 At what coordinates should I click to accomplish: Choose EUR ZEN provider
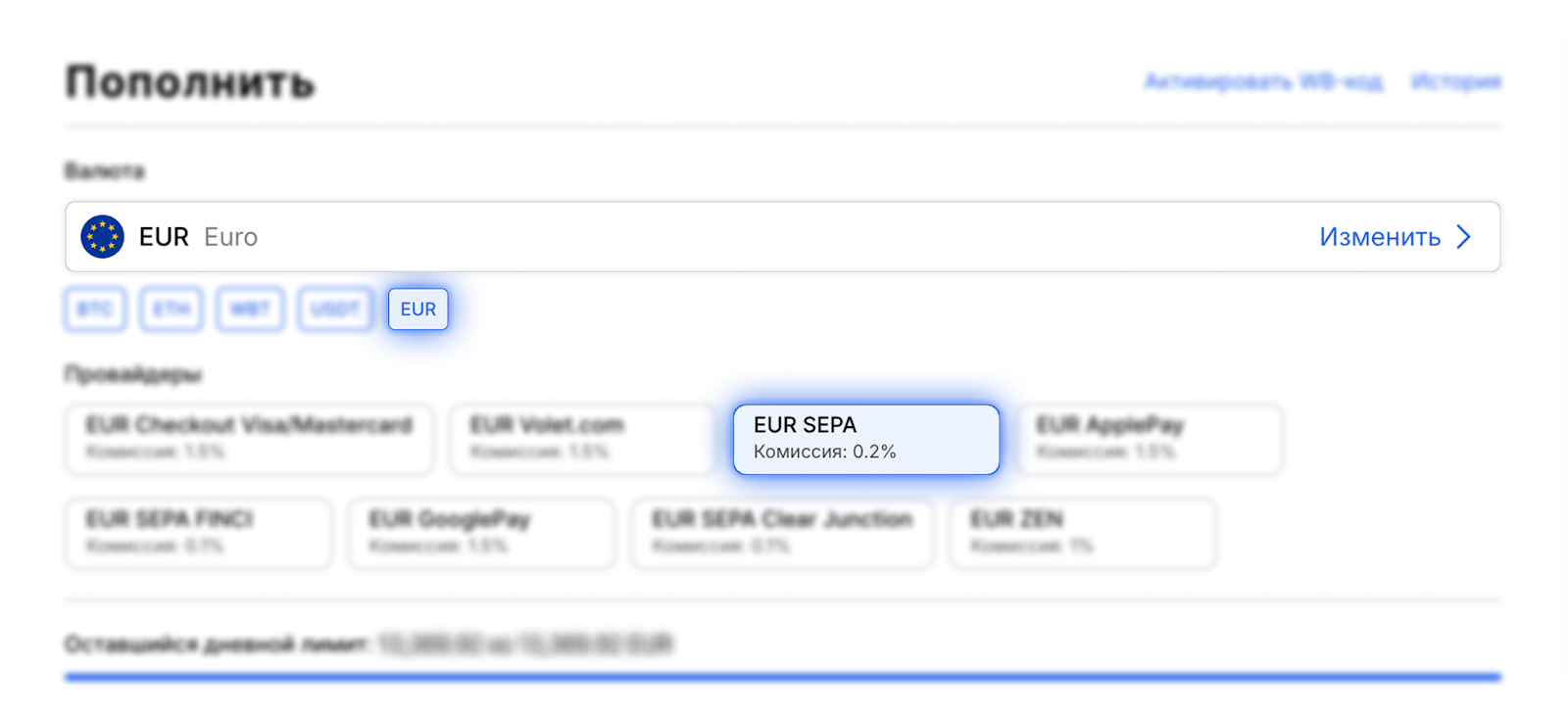(x=1083, y=533)
